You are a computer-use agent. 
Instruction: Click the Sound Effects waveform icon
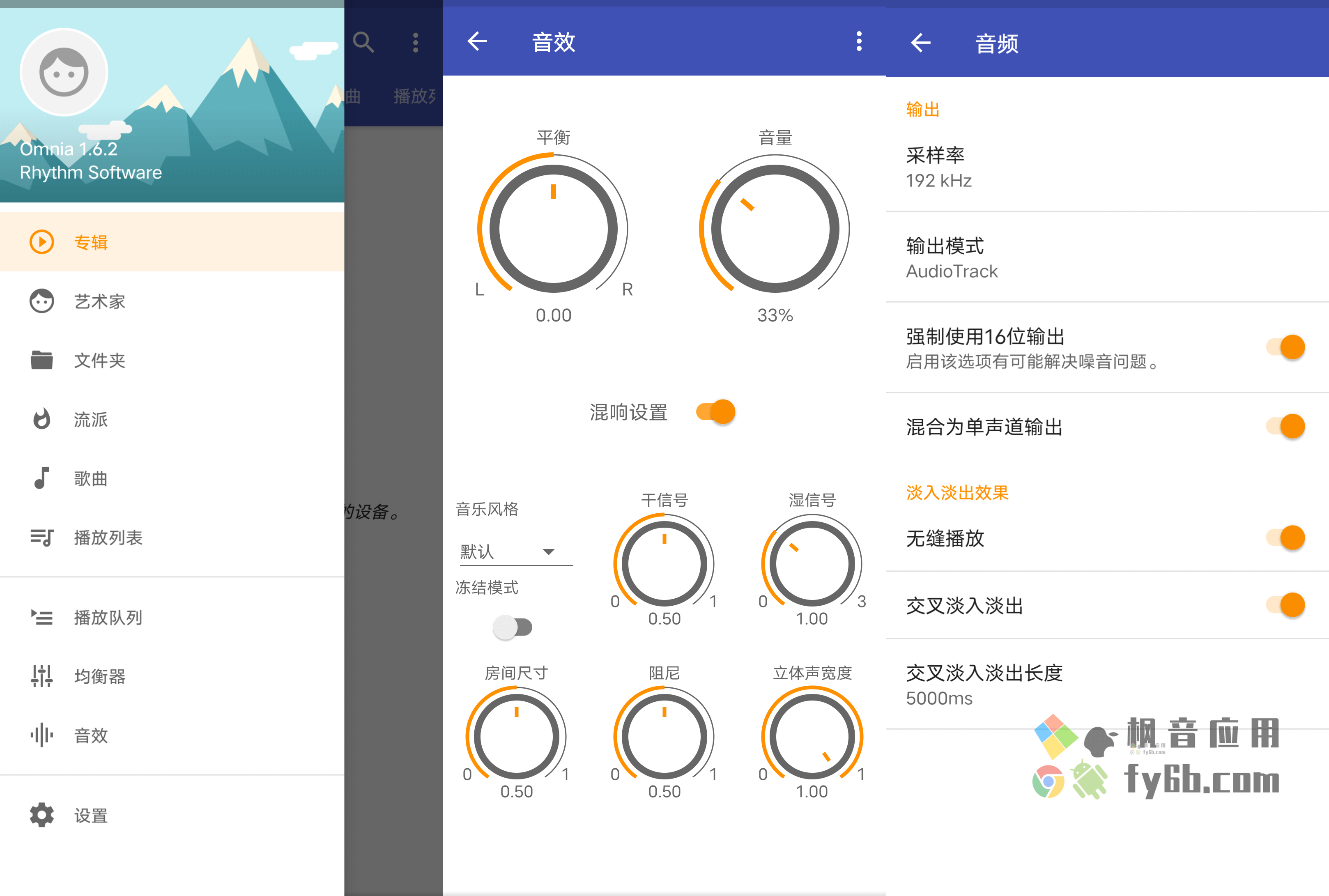click(42, 735)
